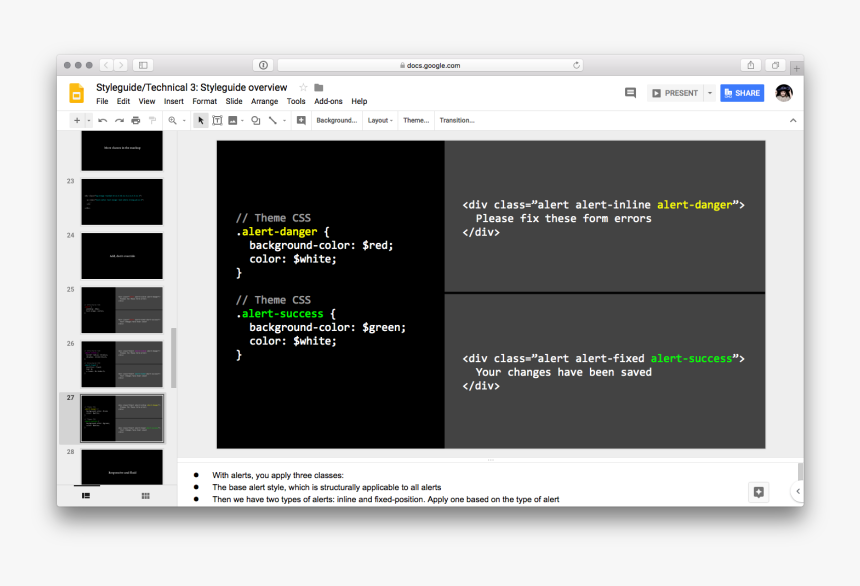Move presentation using the folder icon
The image size is (860, 586).
coord(319,88)
